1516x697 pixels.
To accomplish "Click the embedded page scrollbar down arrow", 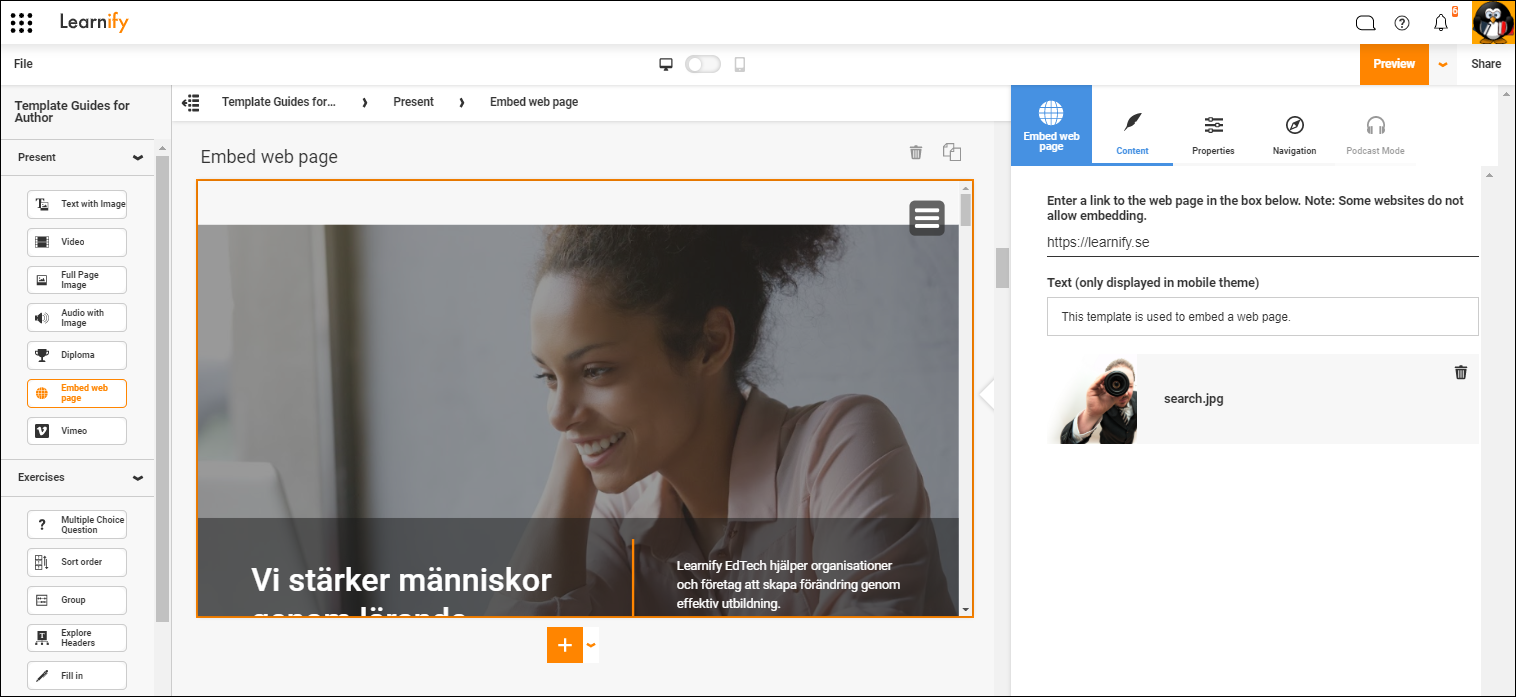I will tap(965, 609).
